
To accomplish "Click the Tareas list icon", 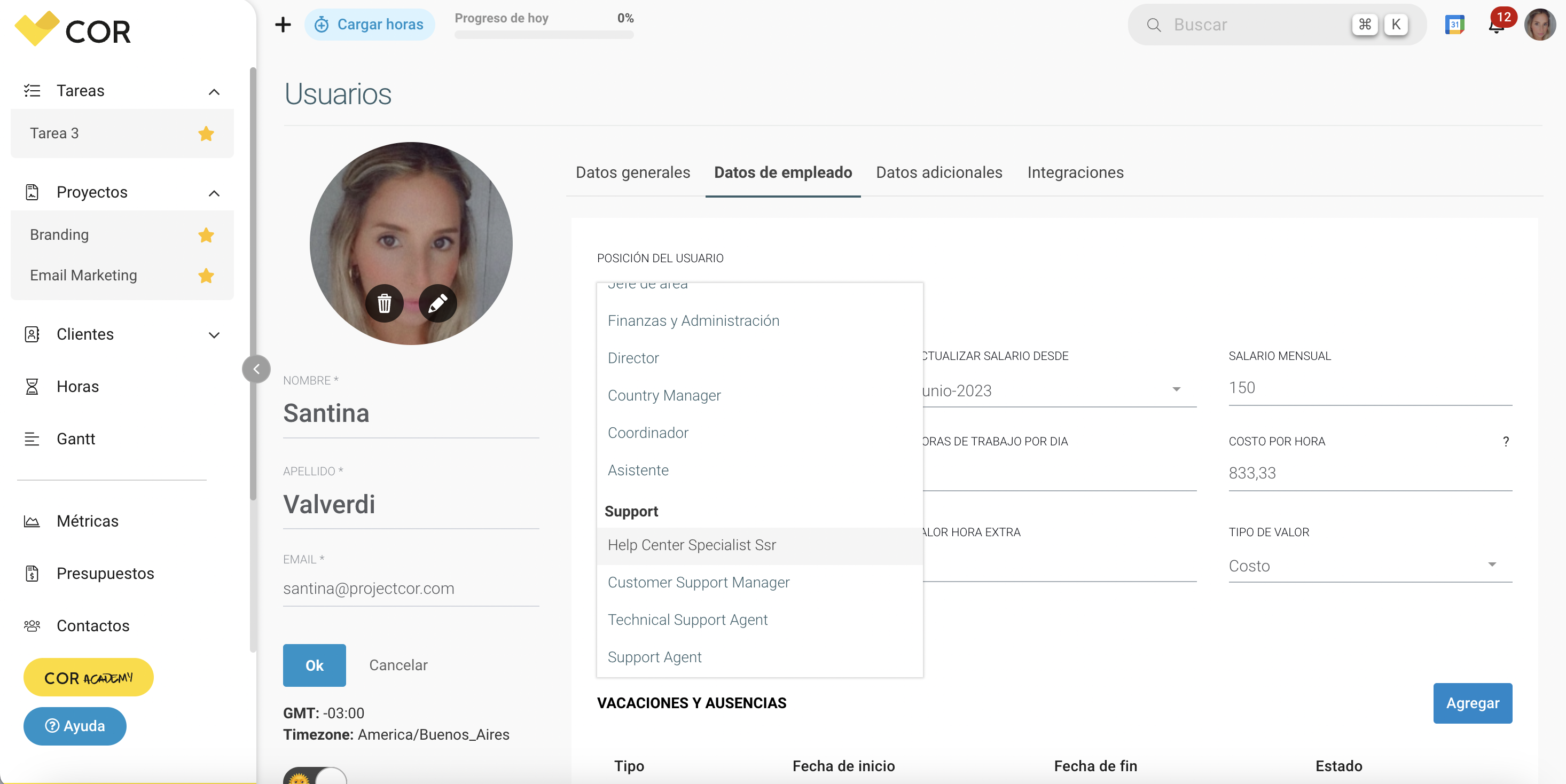I will pos(32,91).
